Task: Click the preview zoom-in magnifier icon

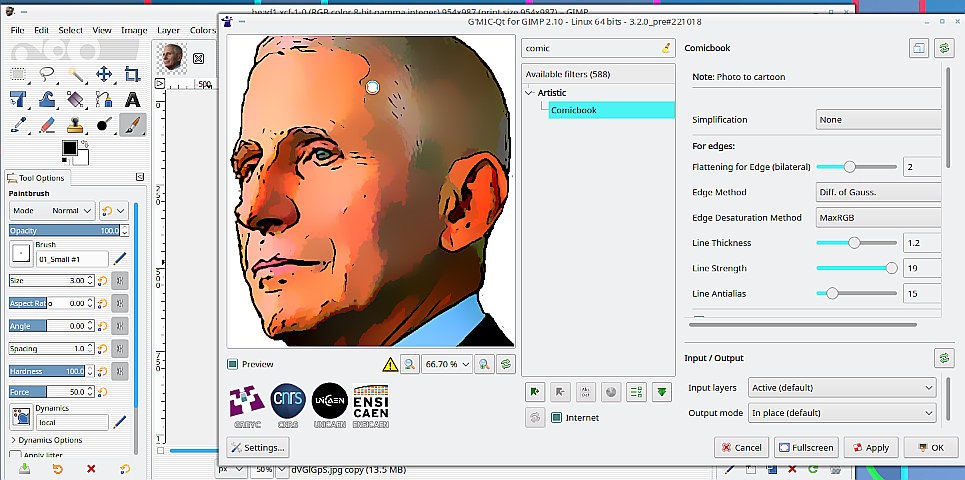Action: (484, 364)
